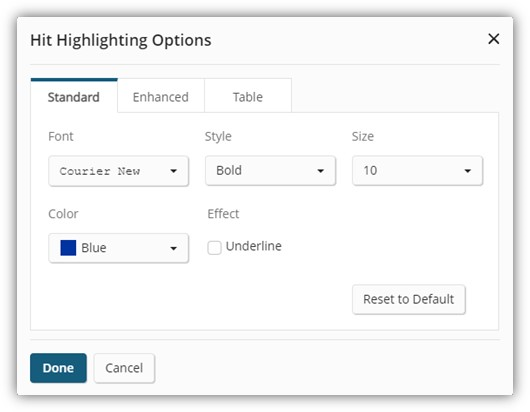Image resolution: width=530 pixels, height=412 pixels.
Task: Cancel the highlighting options changes
Action: point(124,368)
